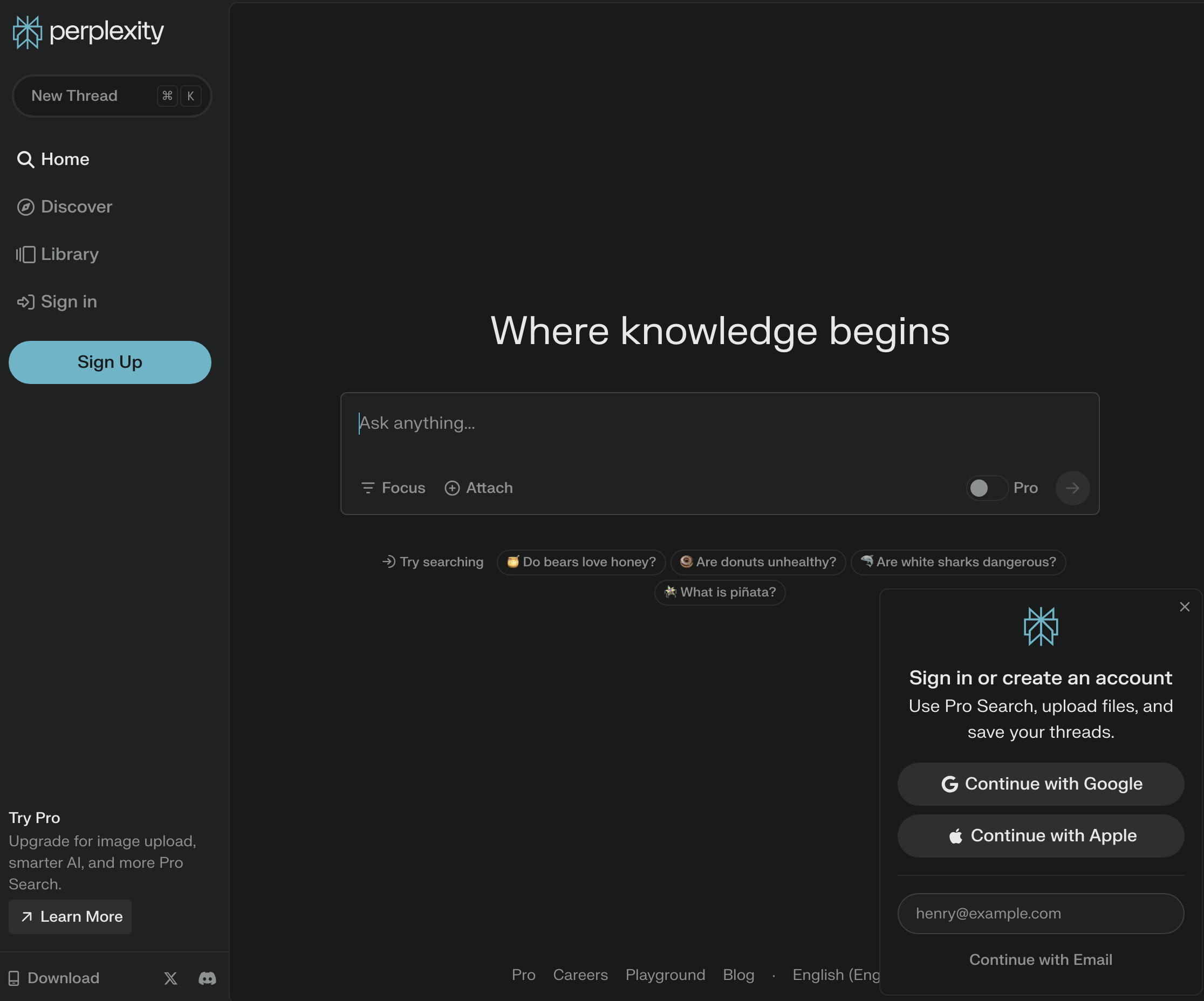Choose the What is piñata suggestion
The height and width of the screenshot is (1001, 1204).
720,592
